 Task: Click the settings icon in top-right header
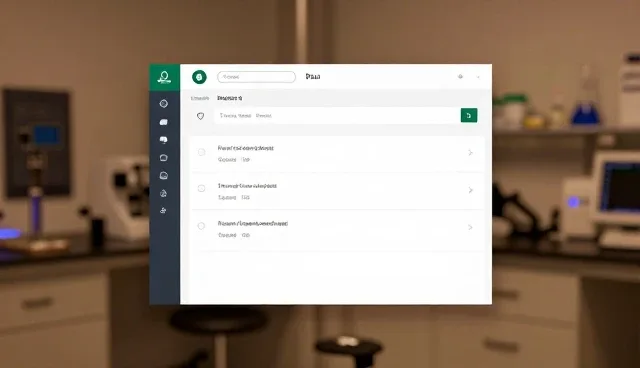click(x=460, y=76)
